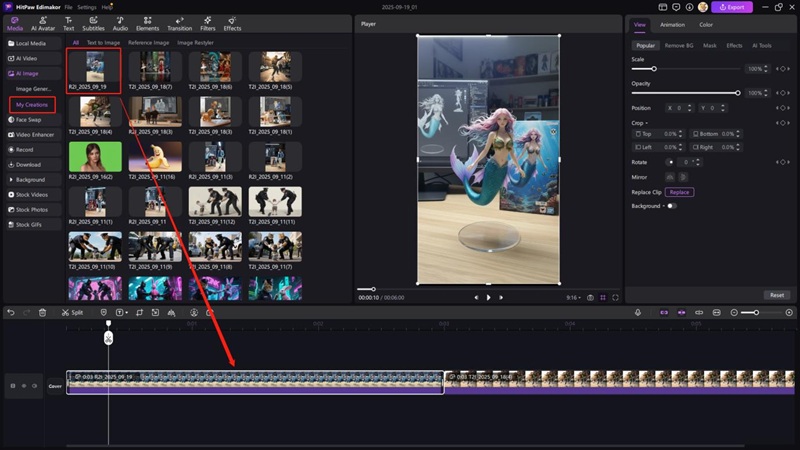Click the horizontal mirror icon in Mirror row
The image size is (800, 450).
pyautogui.click(x=670, y=177)
